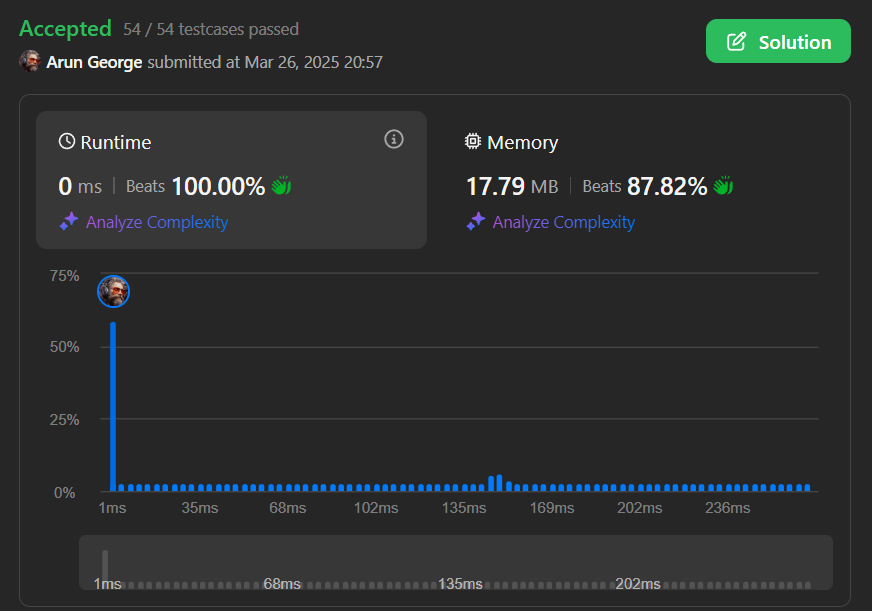The height and width of the screenshot is (611, 872).
Task: Open Analyze Complexity under Runtime
Action: (157, 222)
